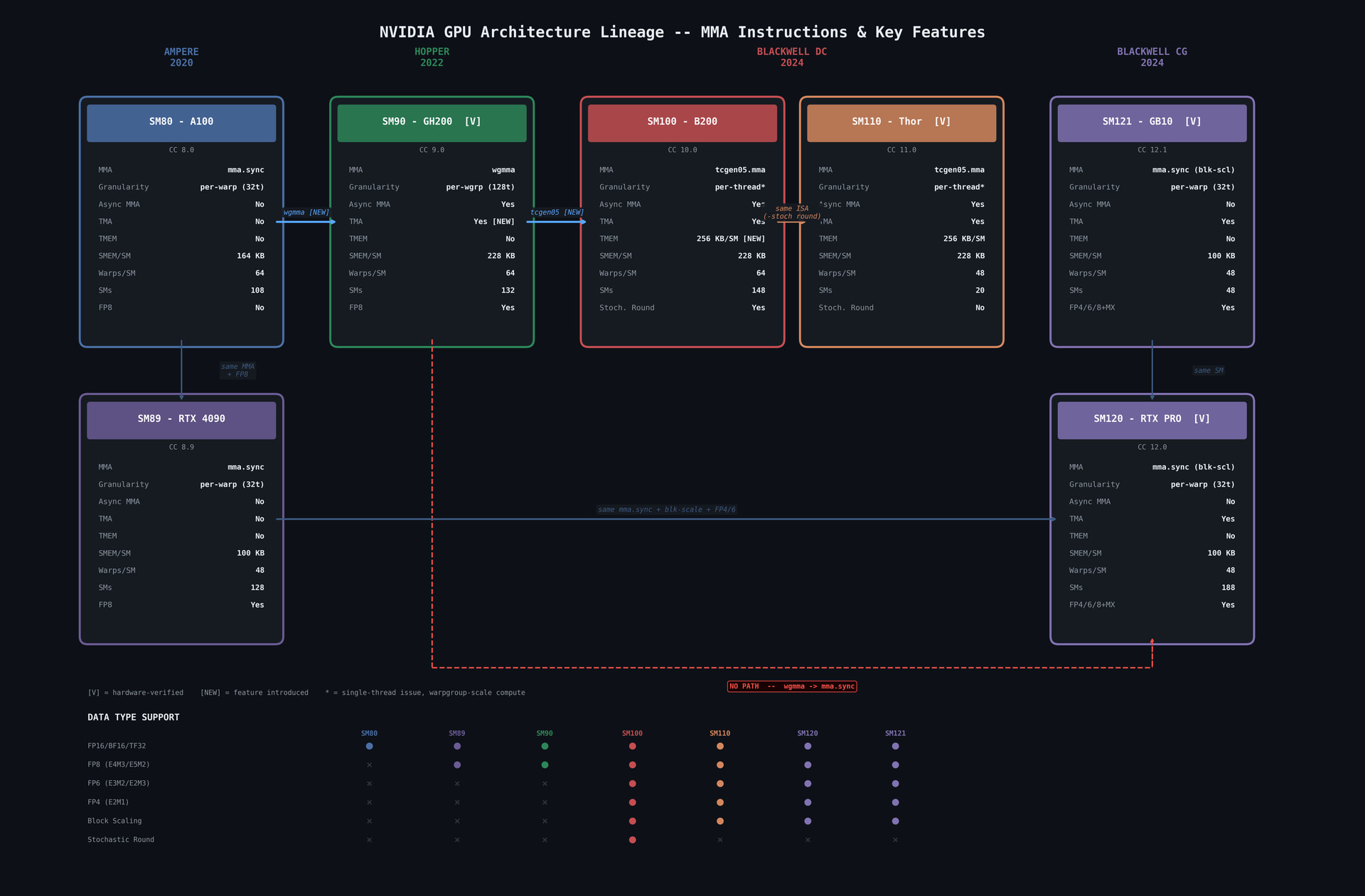Image resolution: width=1365 pixels, height=896 pixels.
Task: Click the SM80 - A100 header box
Action: coord(181,122)
